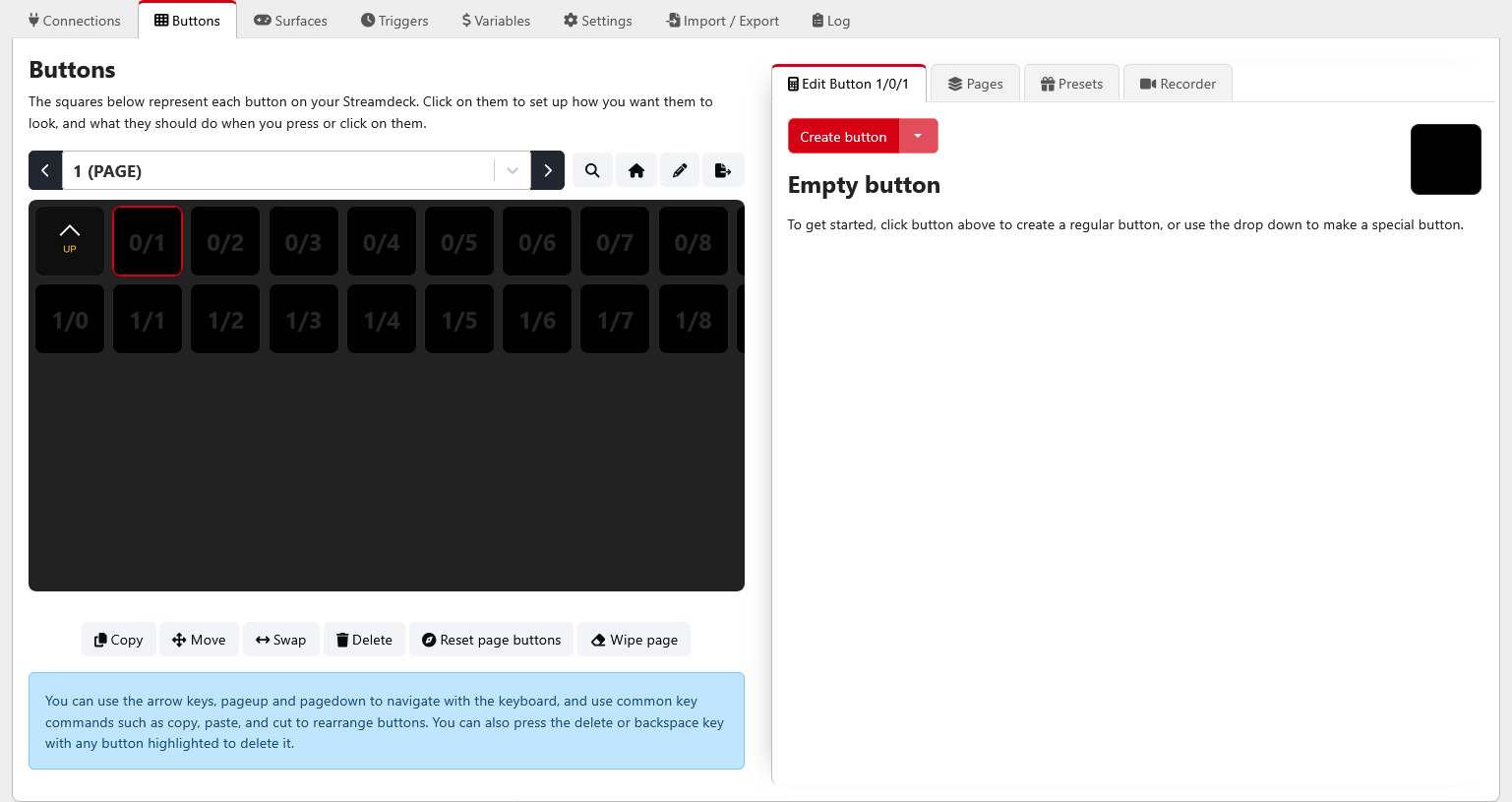Expand the Create button dropdown arrow
The height and width of the screenshot is (802, 1512).
coord(918,137)
